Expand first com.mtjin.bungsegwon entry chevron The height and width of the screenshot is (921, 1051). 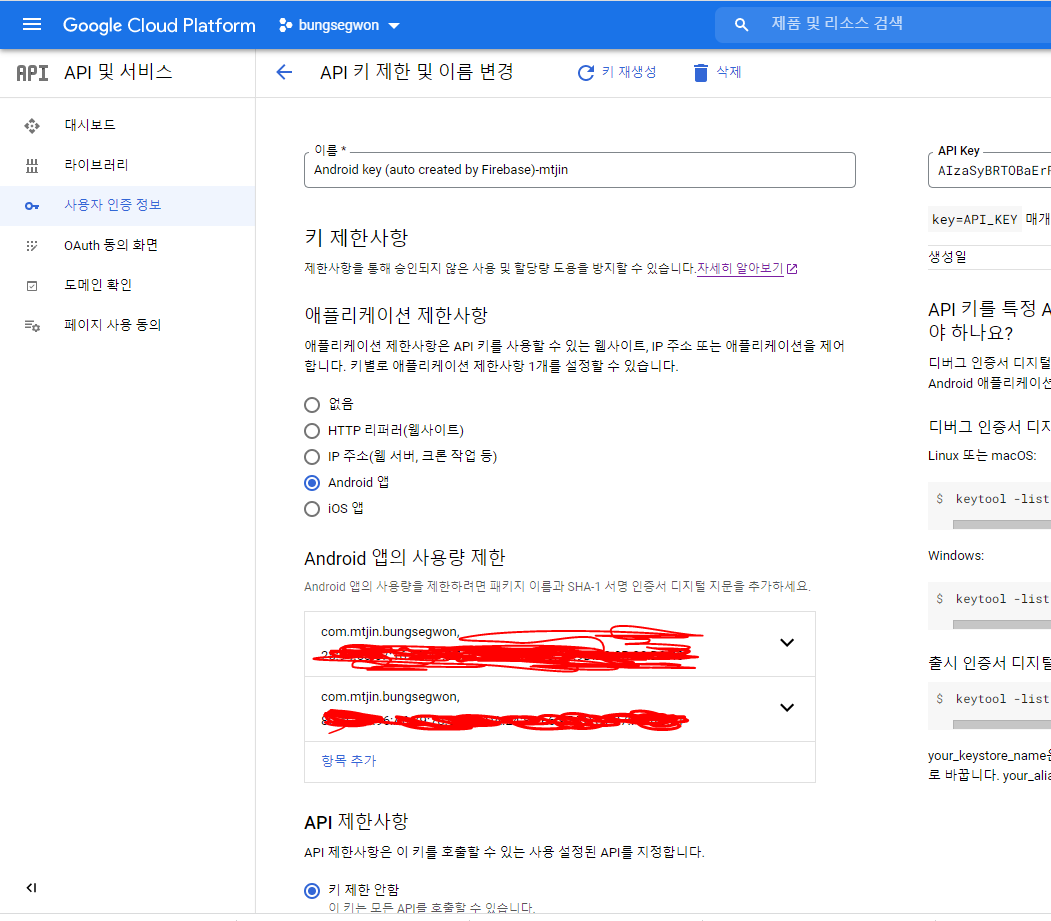tap(787, 643)
